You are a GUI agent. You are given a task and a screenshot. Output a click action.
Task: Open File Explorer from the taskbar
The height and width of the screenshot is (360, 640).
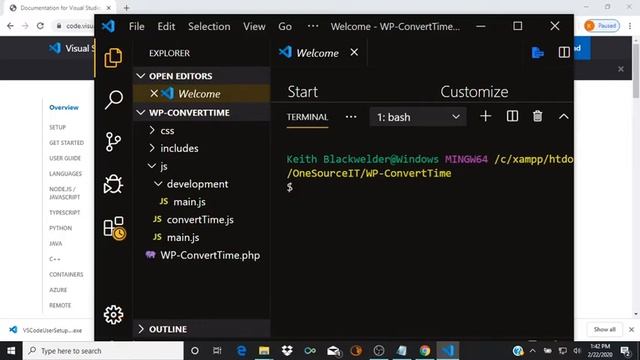pyautogui.click(x=264, y=351)
